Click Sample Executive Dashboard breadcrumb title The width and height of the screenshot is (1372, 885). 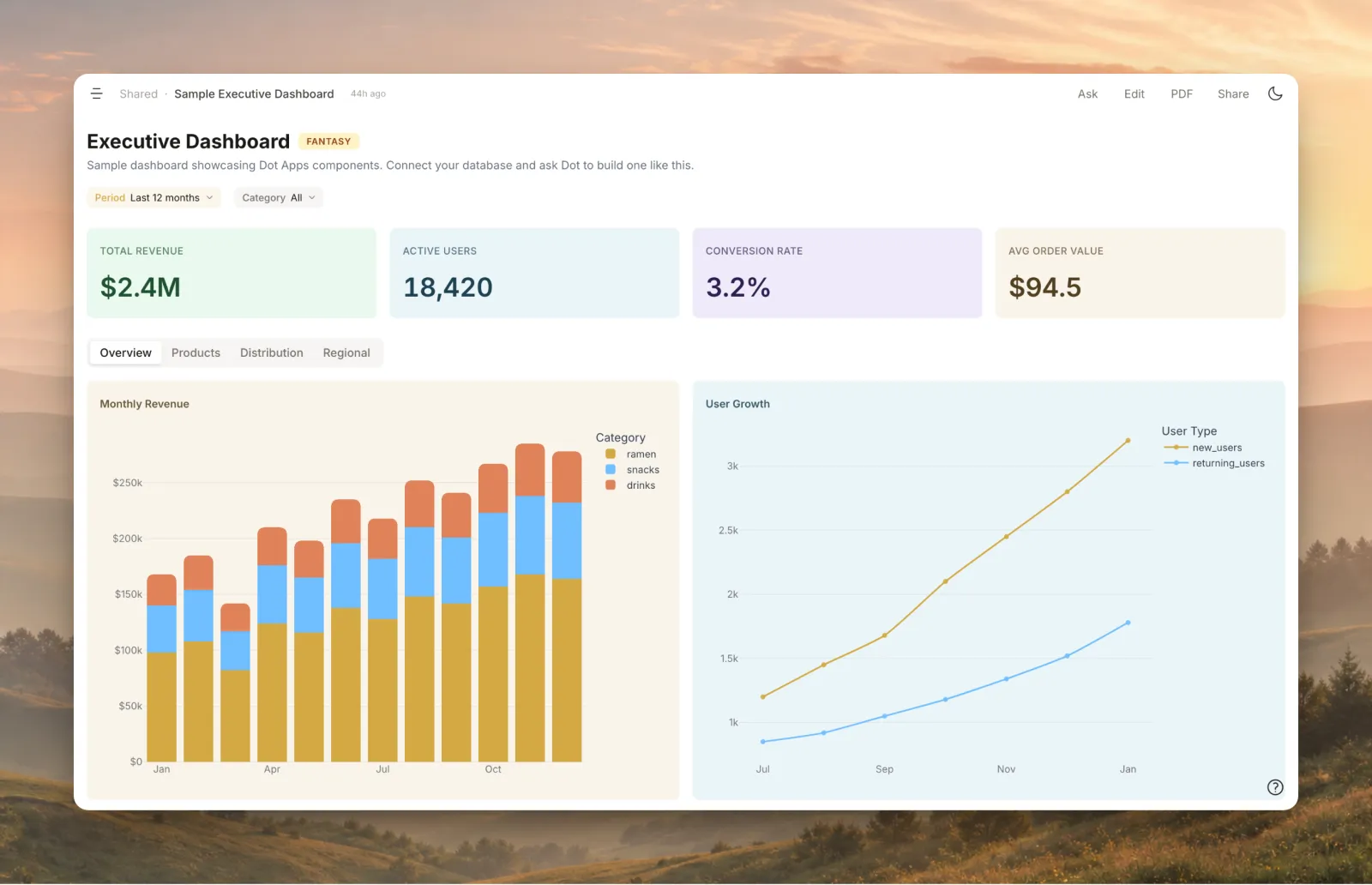(254, 93)
